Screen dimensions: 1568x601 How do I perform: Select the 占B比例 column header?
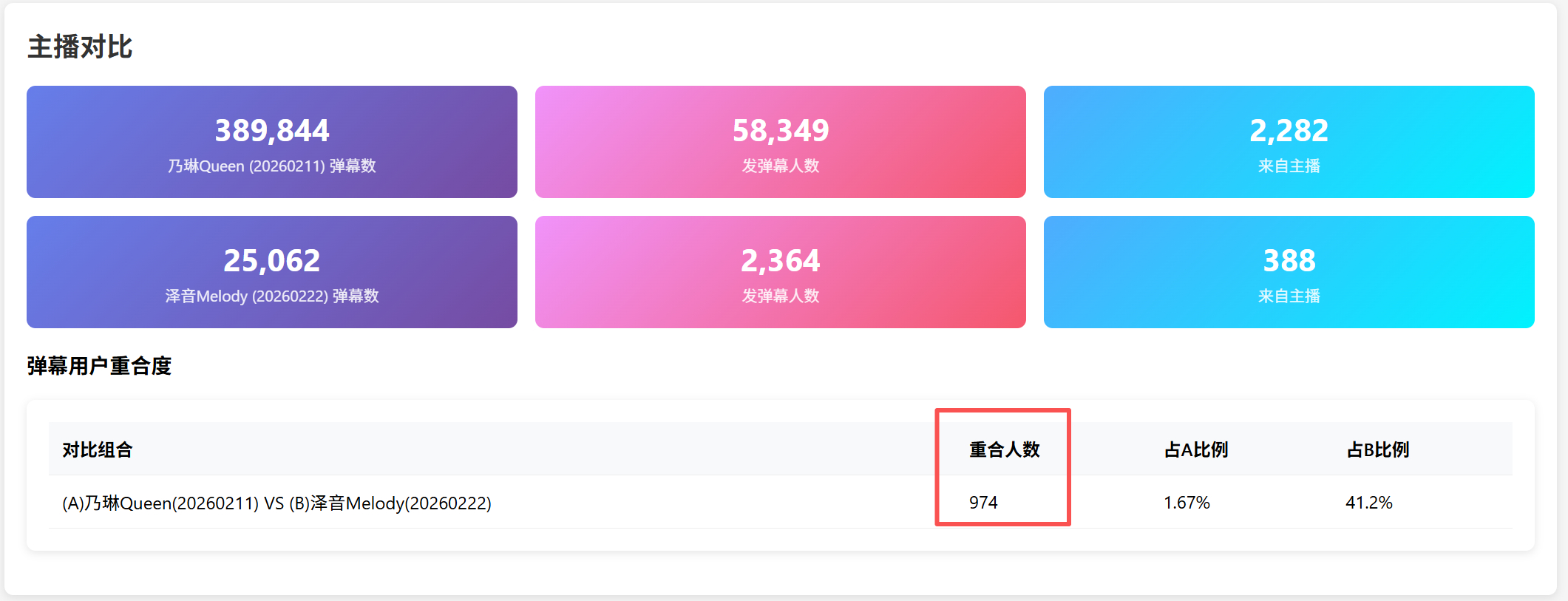tap(1378, 449)
